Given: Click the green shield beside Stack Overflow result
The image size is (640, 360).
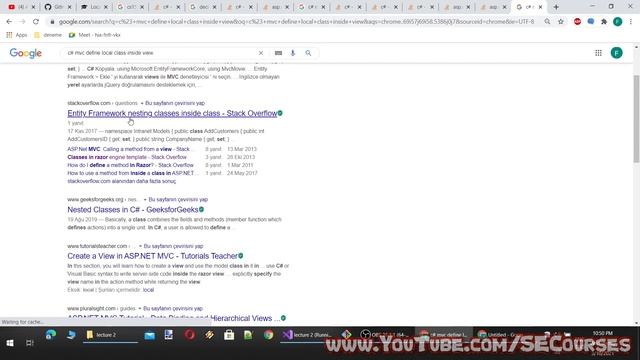Looking at the screenshot, I should 280,113.
